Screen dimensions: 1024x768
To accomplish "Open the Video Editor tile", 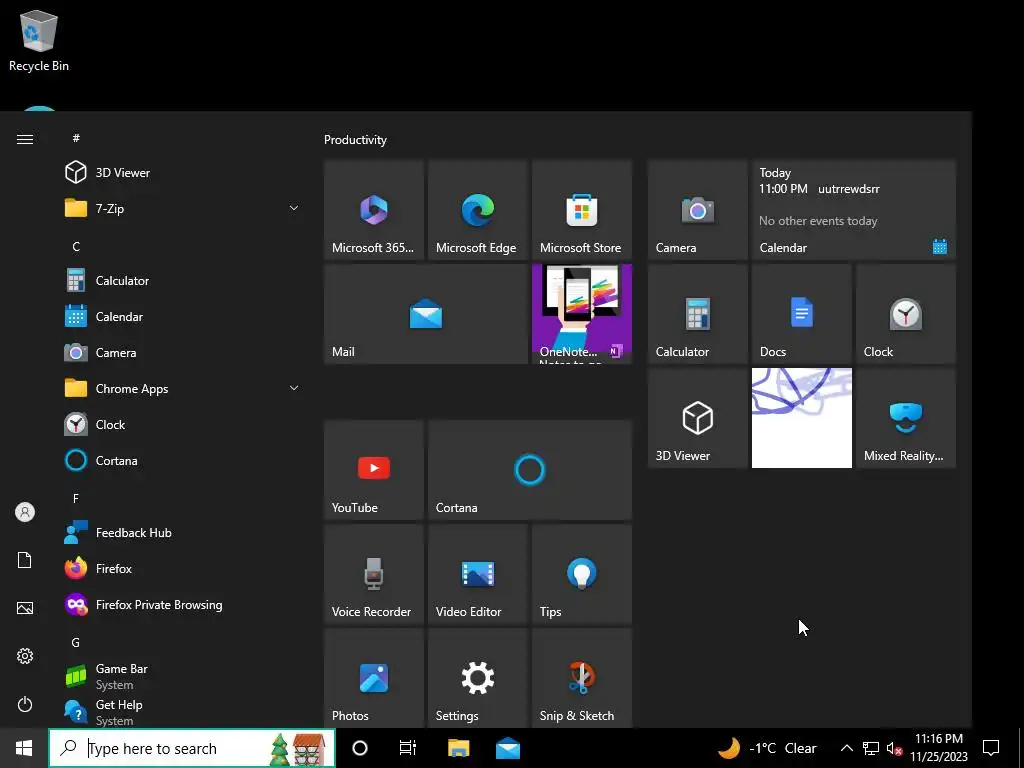I will (477, 574).
